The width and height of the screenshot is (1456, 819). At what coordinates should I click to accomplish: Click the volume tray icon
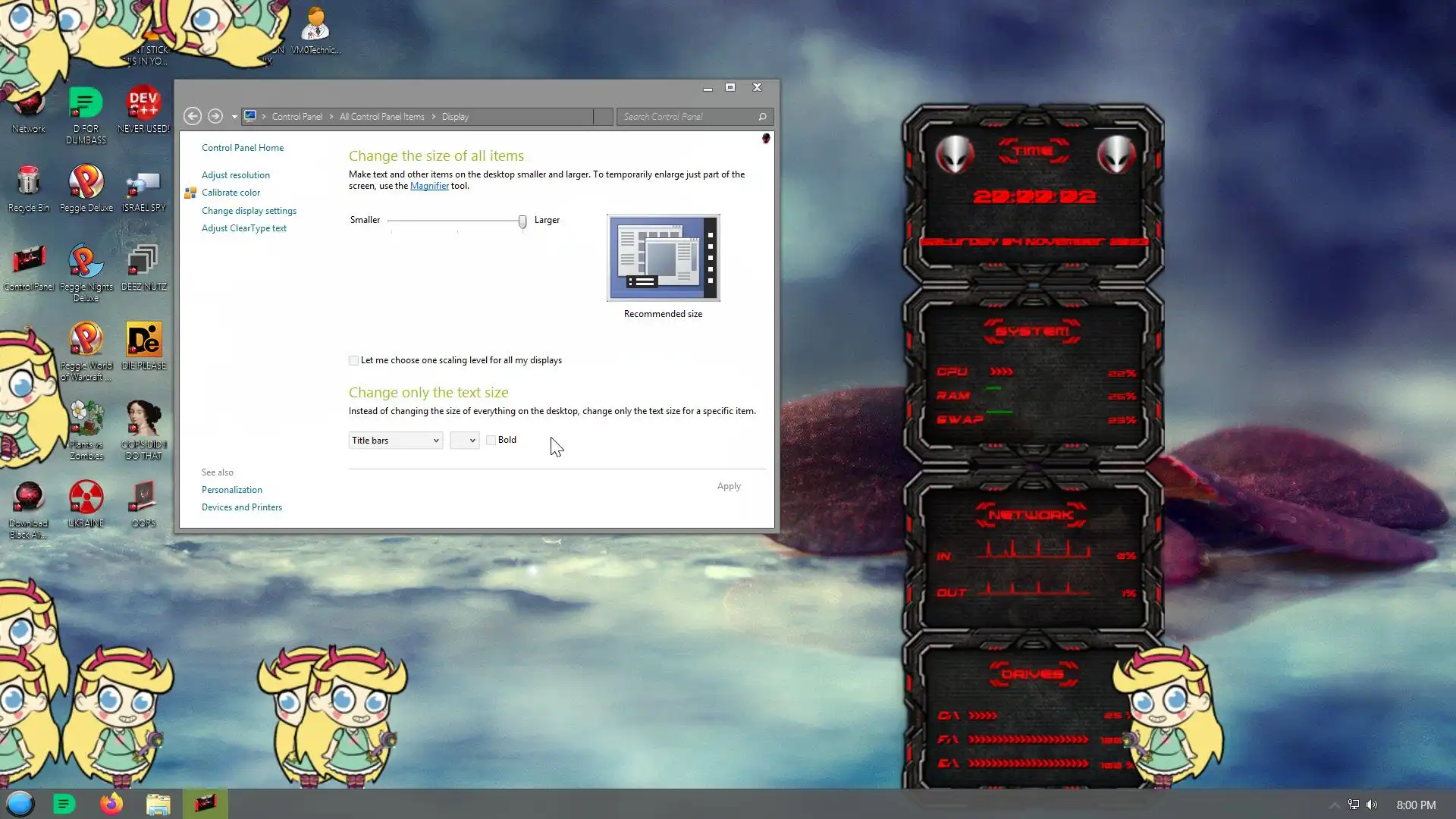point(1372,805)
